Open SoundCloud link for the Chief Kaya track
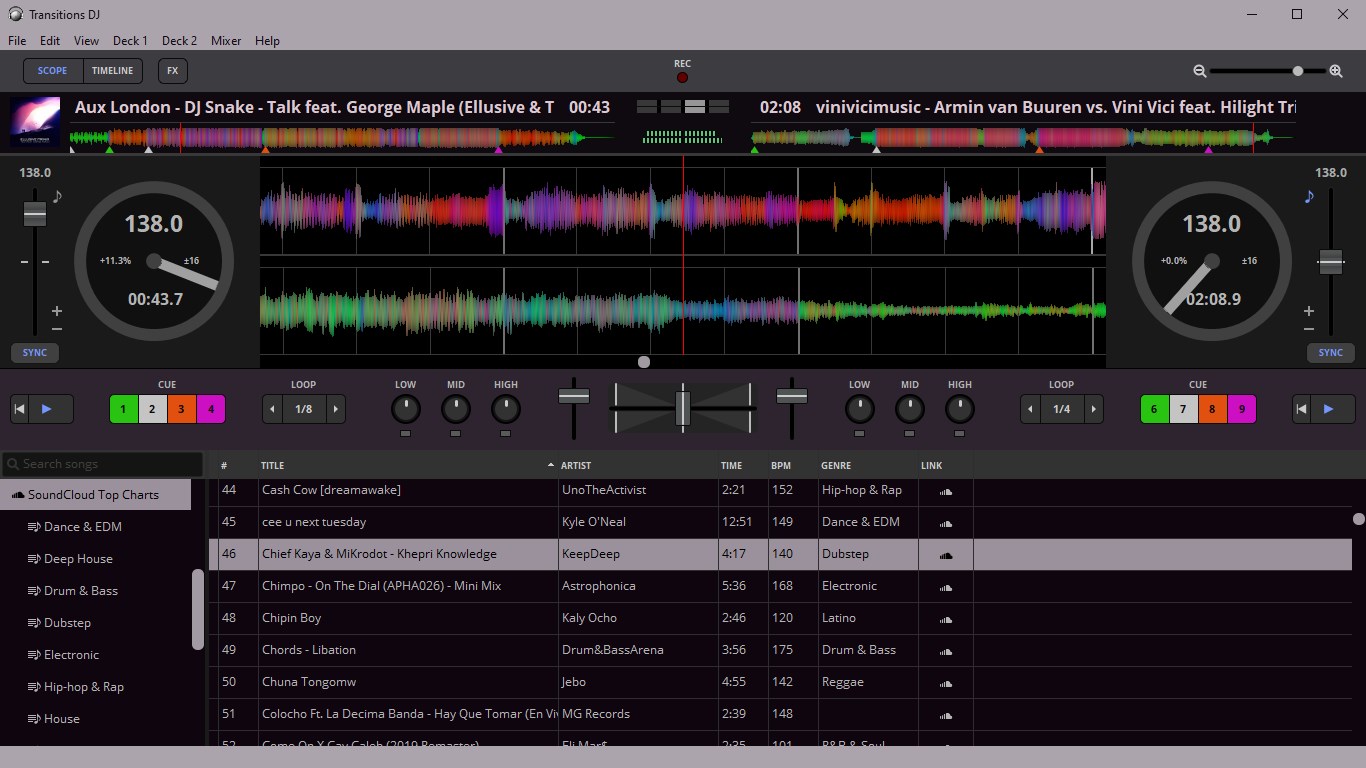The width and height of the screenshot is (1366, 768). pos(945,554)
